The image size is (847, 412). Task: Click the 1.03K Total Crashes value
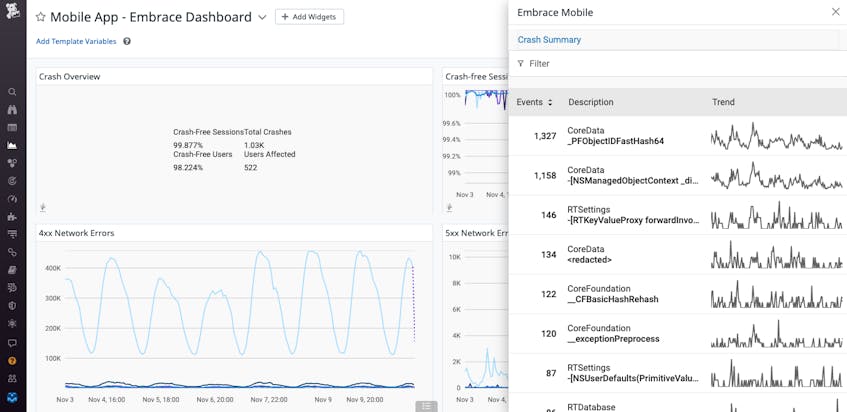(254, 145)
